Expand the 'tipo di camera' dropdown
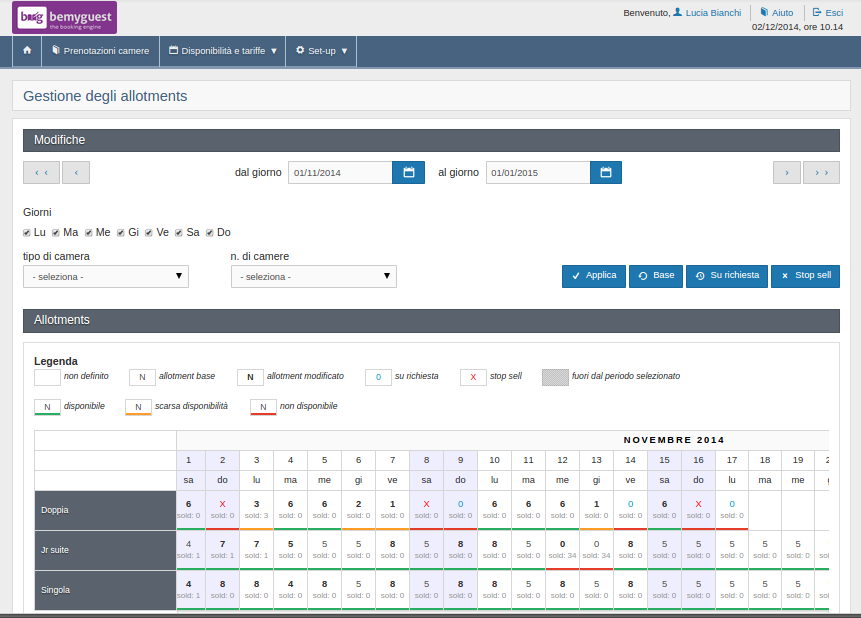Screen dimensions: 861x618 click(106, 276)
